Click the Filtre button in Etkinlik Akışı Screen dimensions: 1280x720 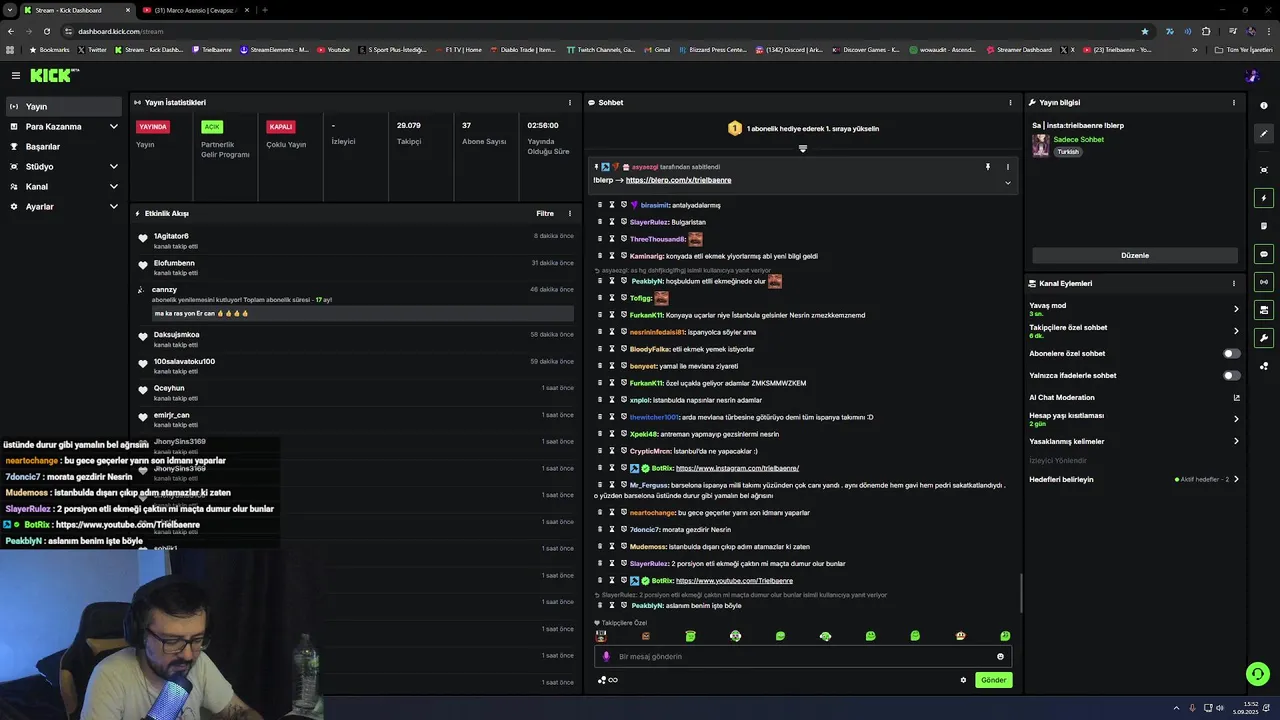point(545,213)
